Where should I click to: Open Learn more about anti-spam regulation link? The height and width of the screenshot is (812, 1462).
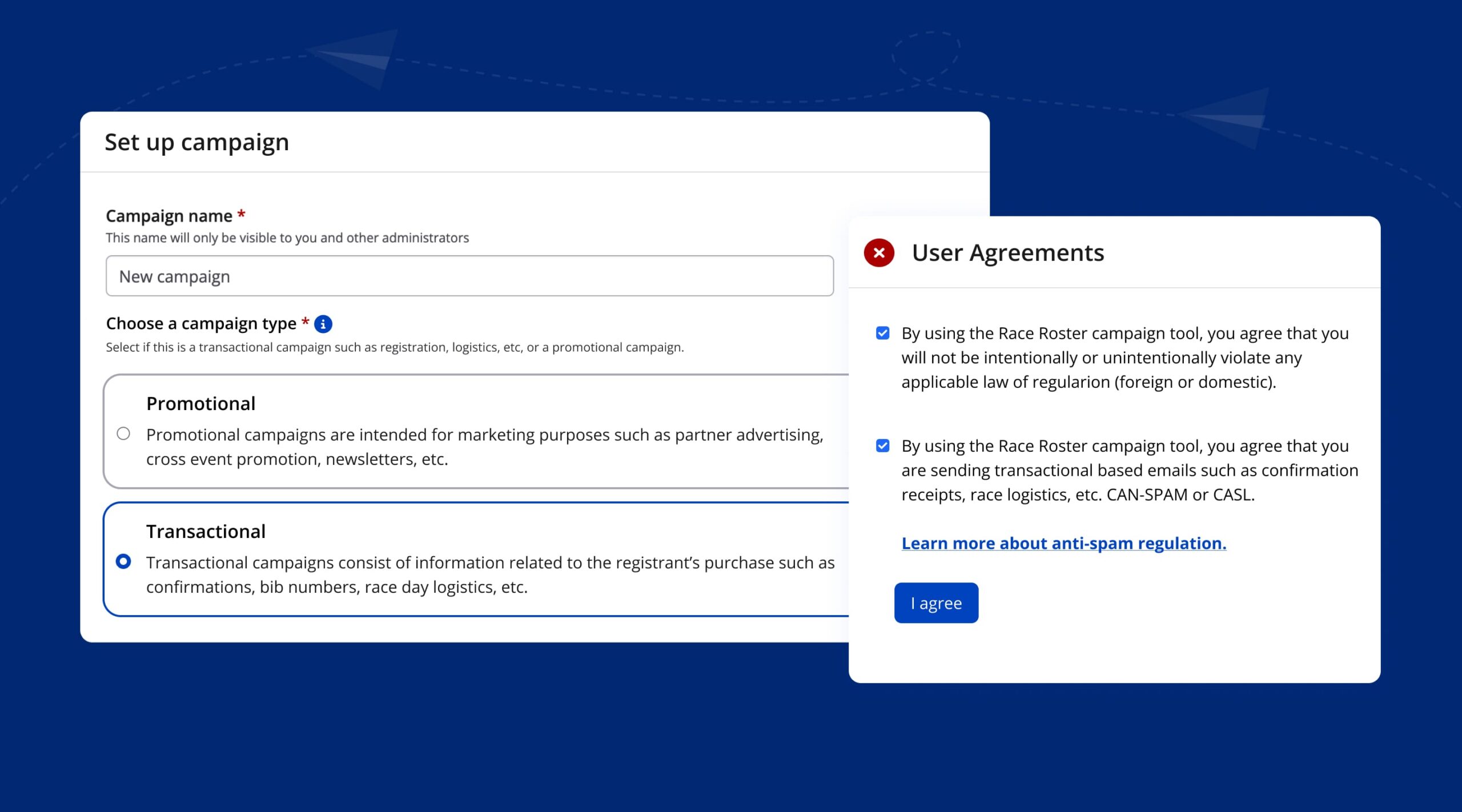(x=1063, y=543)
